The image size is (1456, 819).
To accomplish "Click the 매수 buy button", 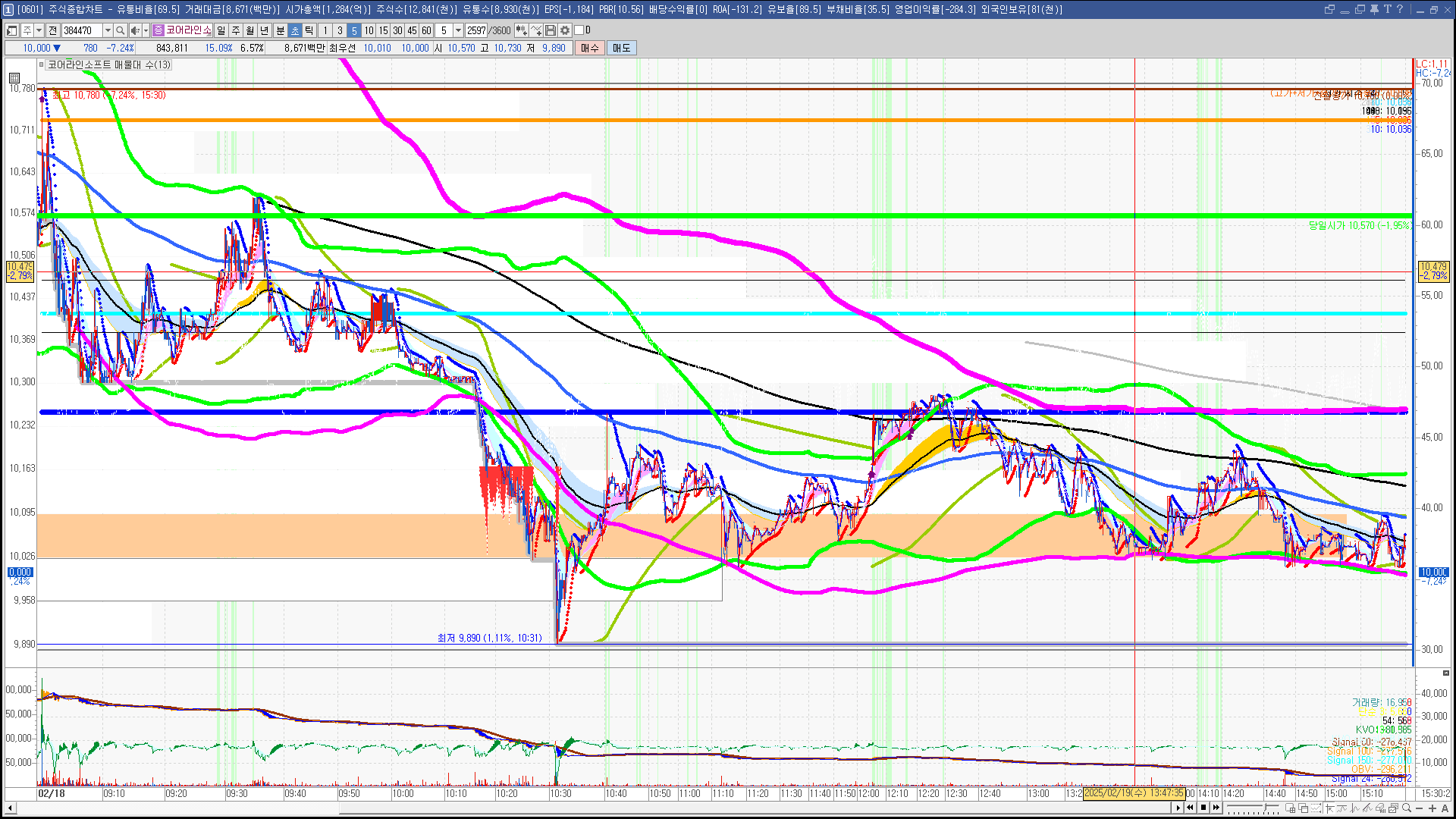I will [590, 48].
